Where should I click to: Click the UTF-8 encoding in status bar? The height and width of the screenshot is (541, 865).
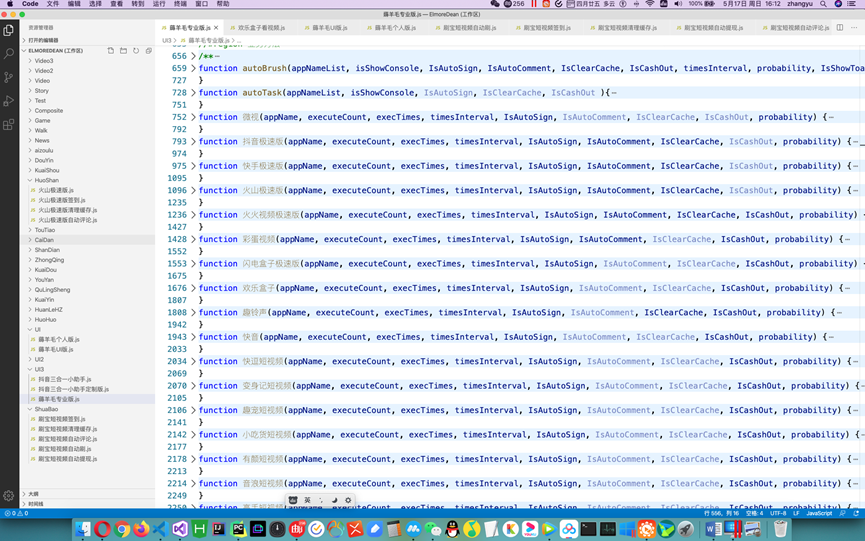778,513
